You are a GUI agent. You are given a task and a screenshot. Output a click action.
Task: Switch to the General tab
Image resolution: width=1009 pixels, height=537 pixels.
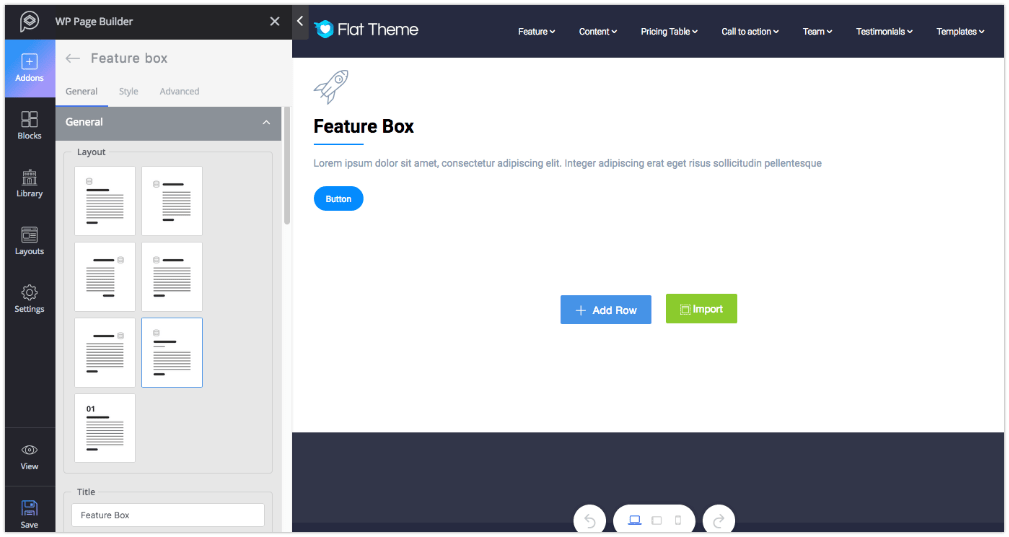82,91
